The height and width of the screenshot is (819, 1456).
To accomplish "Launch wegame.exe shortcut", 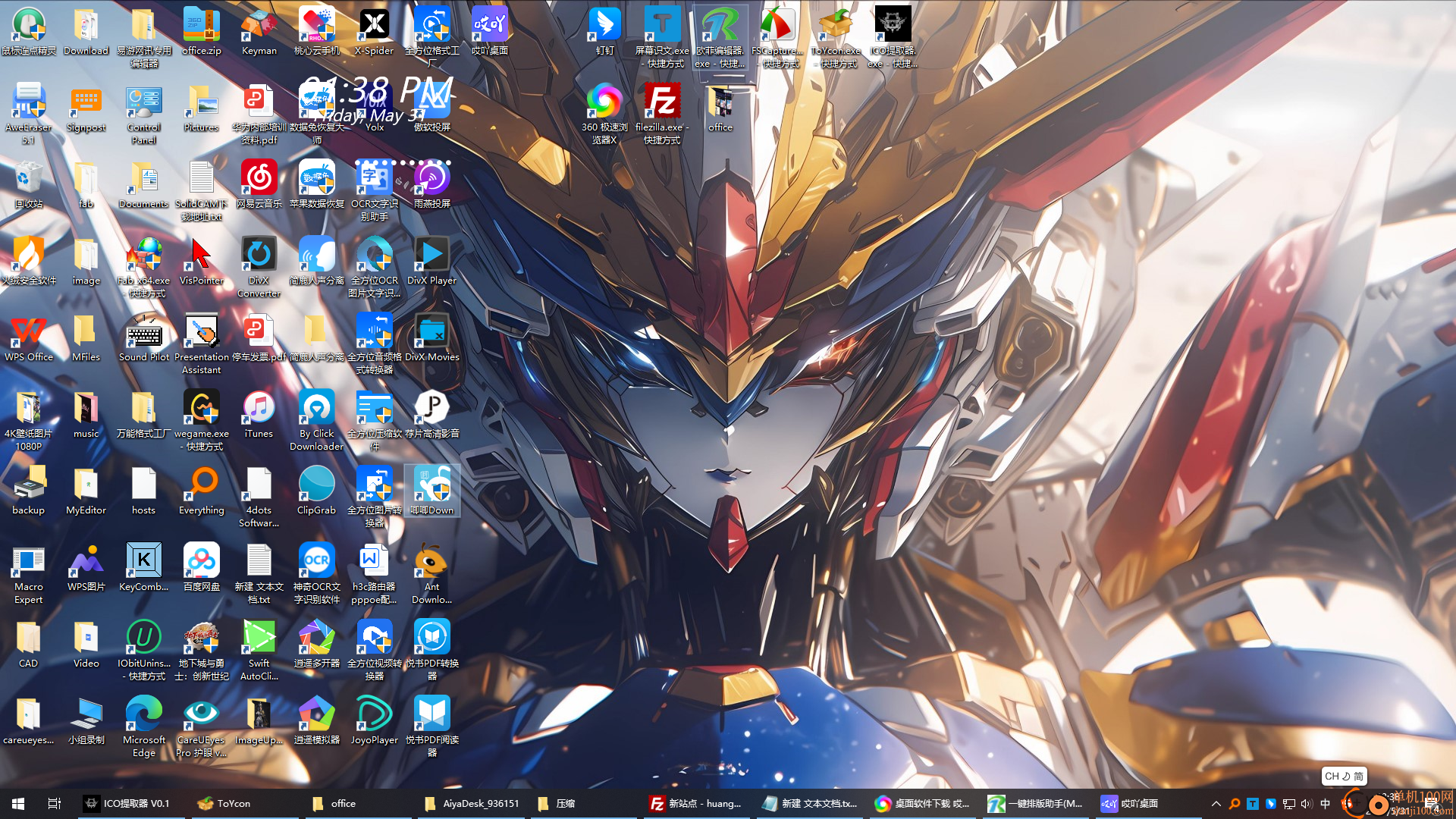I will (x=202, y=420).
